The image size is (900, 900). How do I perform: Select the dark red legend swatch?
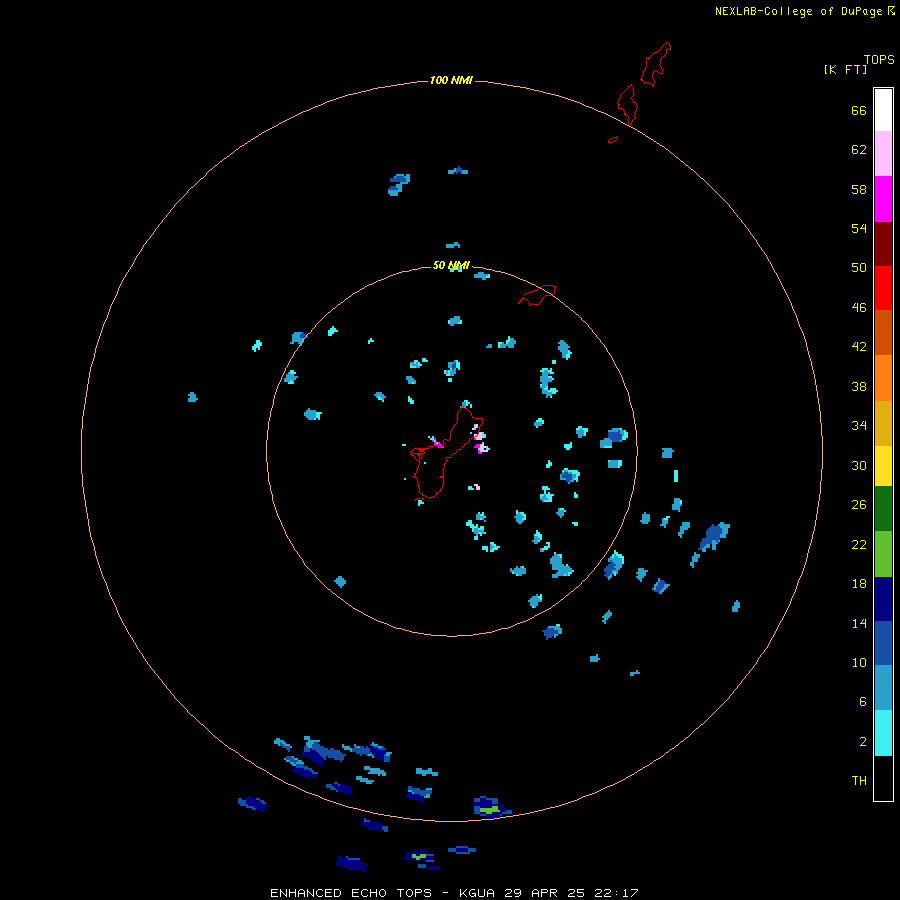pos(883,244)
